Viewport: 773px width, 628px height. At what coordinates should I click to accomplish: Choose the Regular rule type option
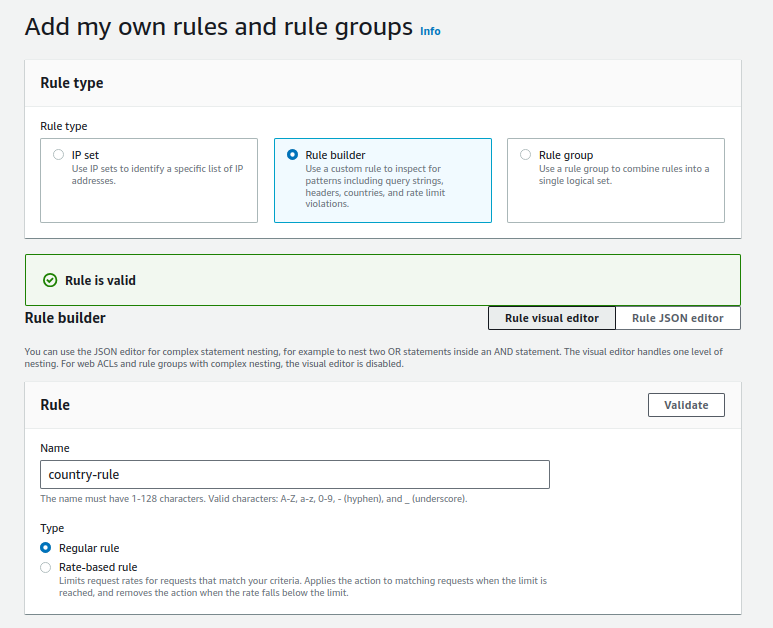(46, 548)
